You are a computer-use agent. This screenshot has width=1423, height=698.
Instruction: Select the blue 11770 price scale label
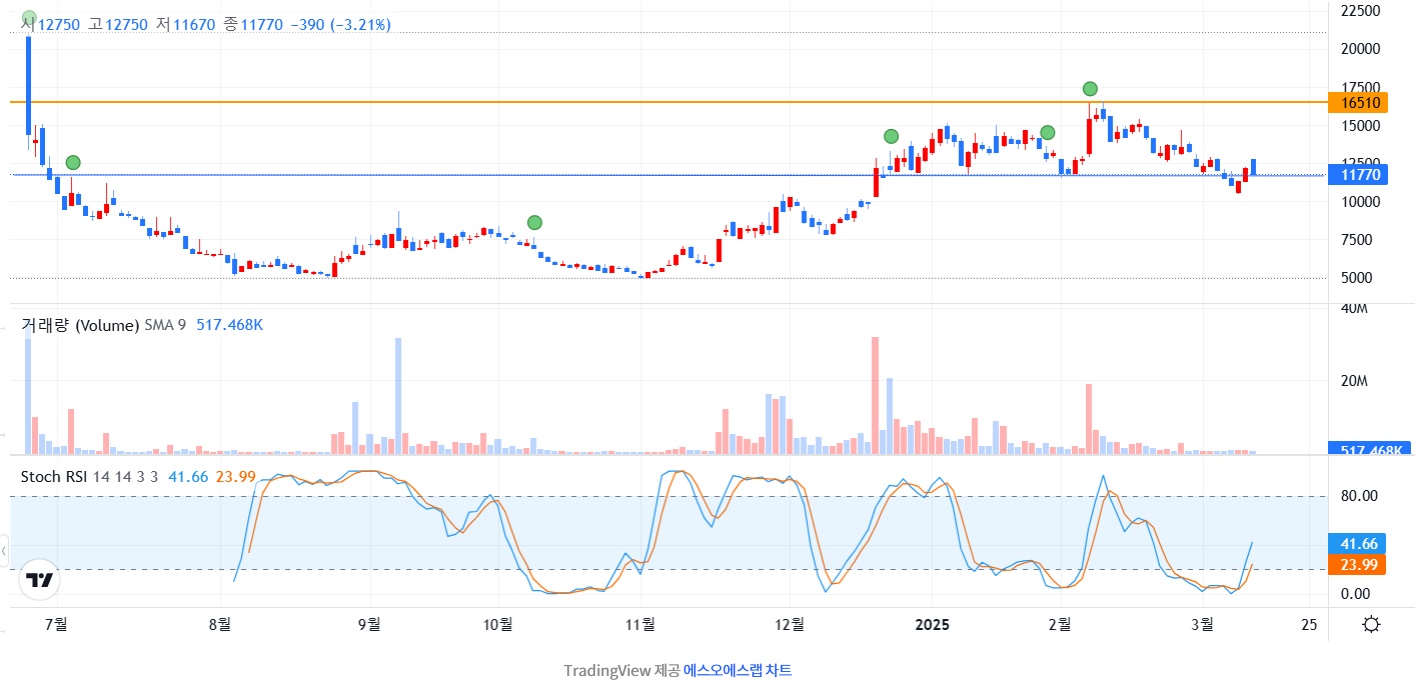click(x=1360, y=175)
